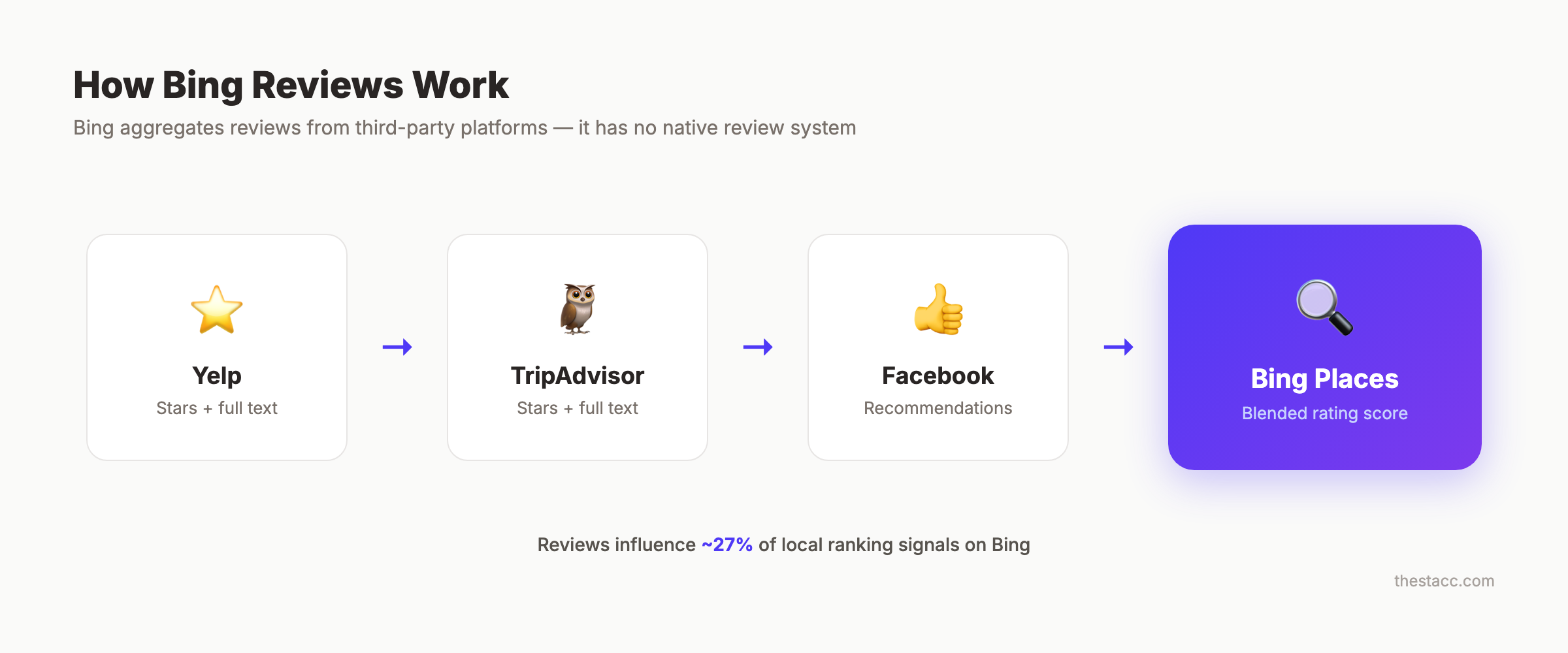The image size is (1568, 653).
Task: Select the Facebook card title
Action: [x=938, y=376]
